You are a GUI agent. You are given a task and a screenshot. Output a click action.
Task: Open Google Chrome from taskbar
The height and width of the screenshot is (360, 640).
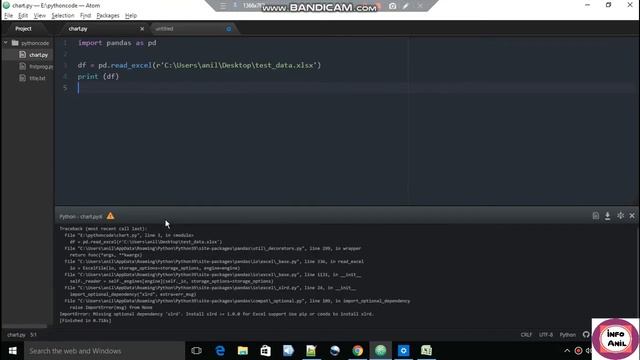[358, 351]
